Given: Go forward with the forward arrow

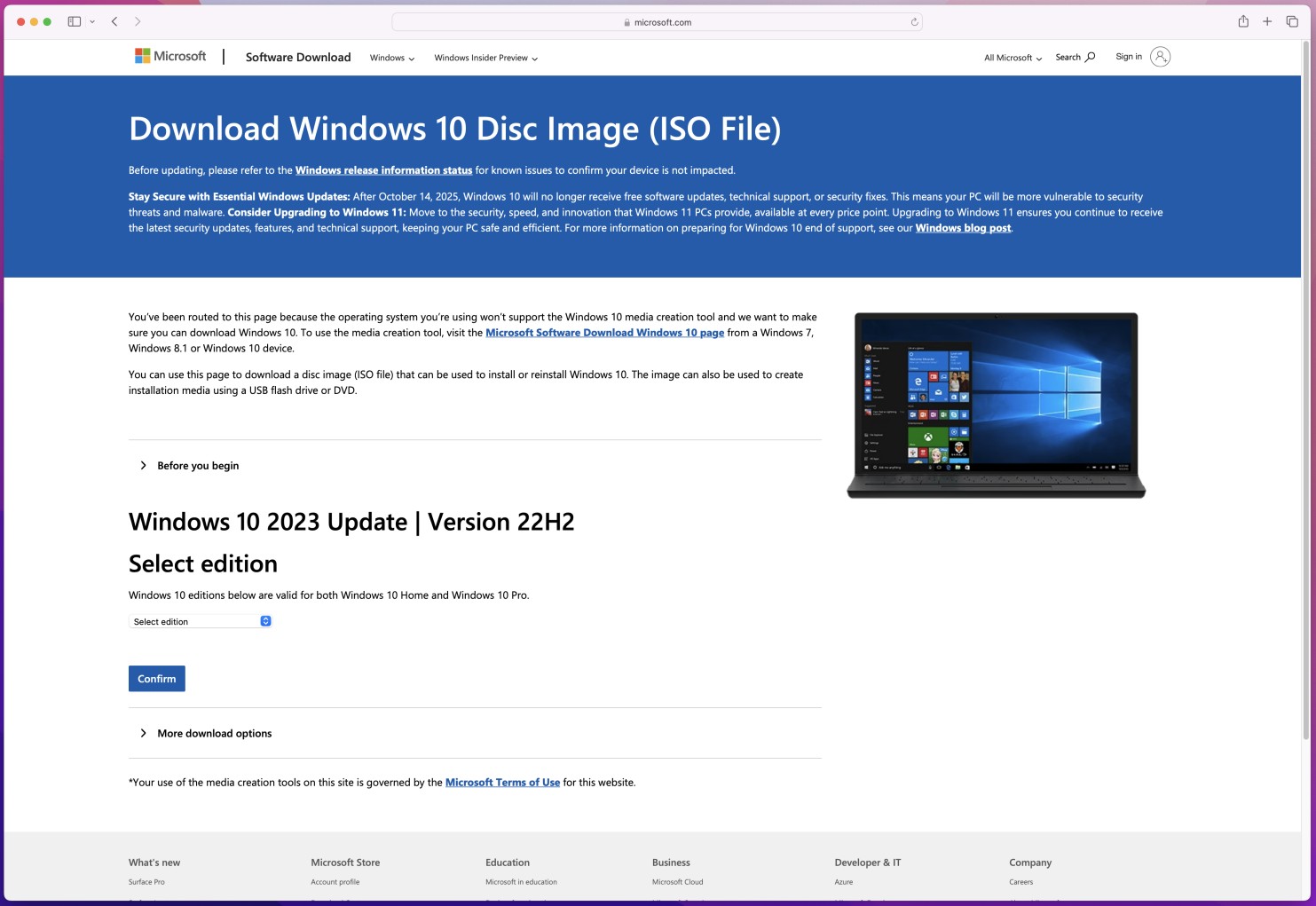Looking at the screenshot, I should 138,21.
